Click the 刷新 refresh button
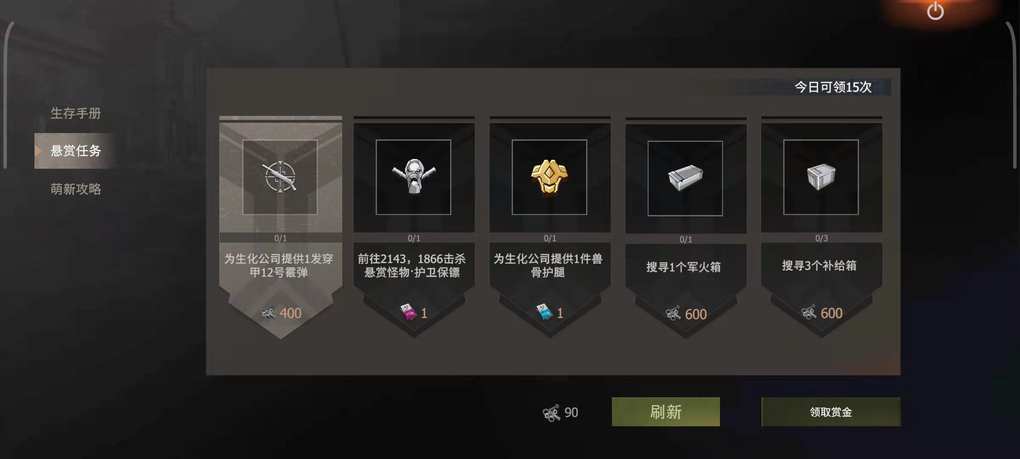Image resolution: width=1020 pixels, height=459 pixels. (665, 412)
